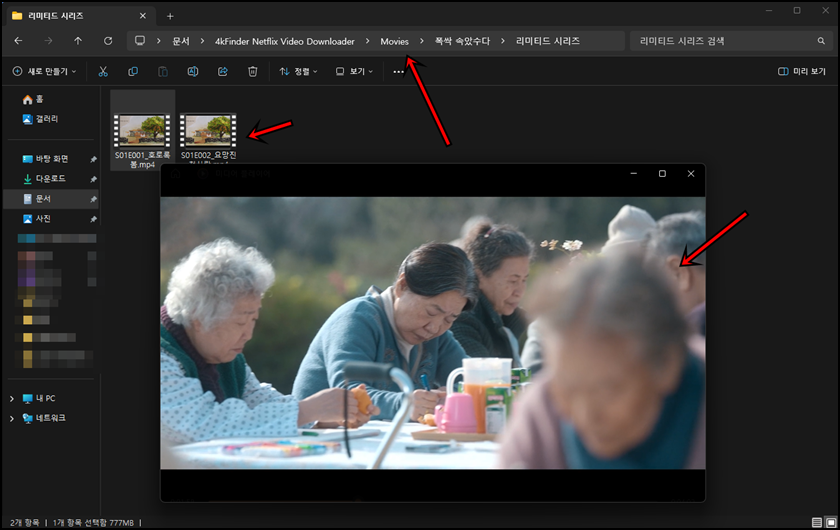Click 문서 in the address breadcrumb
The height and width of the screenshot is (530, 840).
(181, 41)
